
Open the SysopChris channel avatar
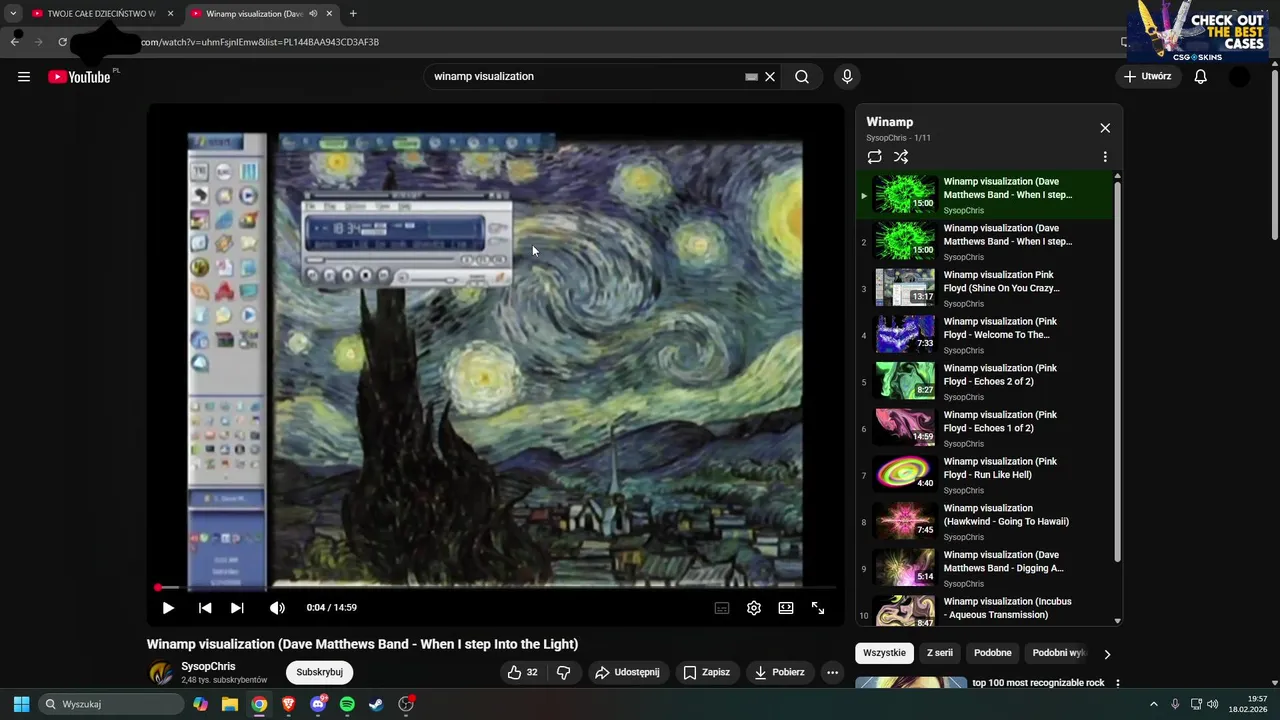click(x=160, y=673)
